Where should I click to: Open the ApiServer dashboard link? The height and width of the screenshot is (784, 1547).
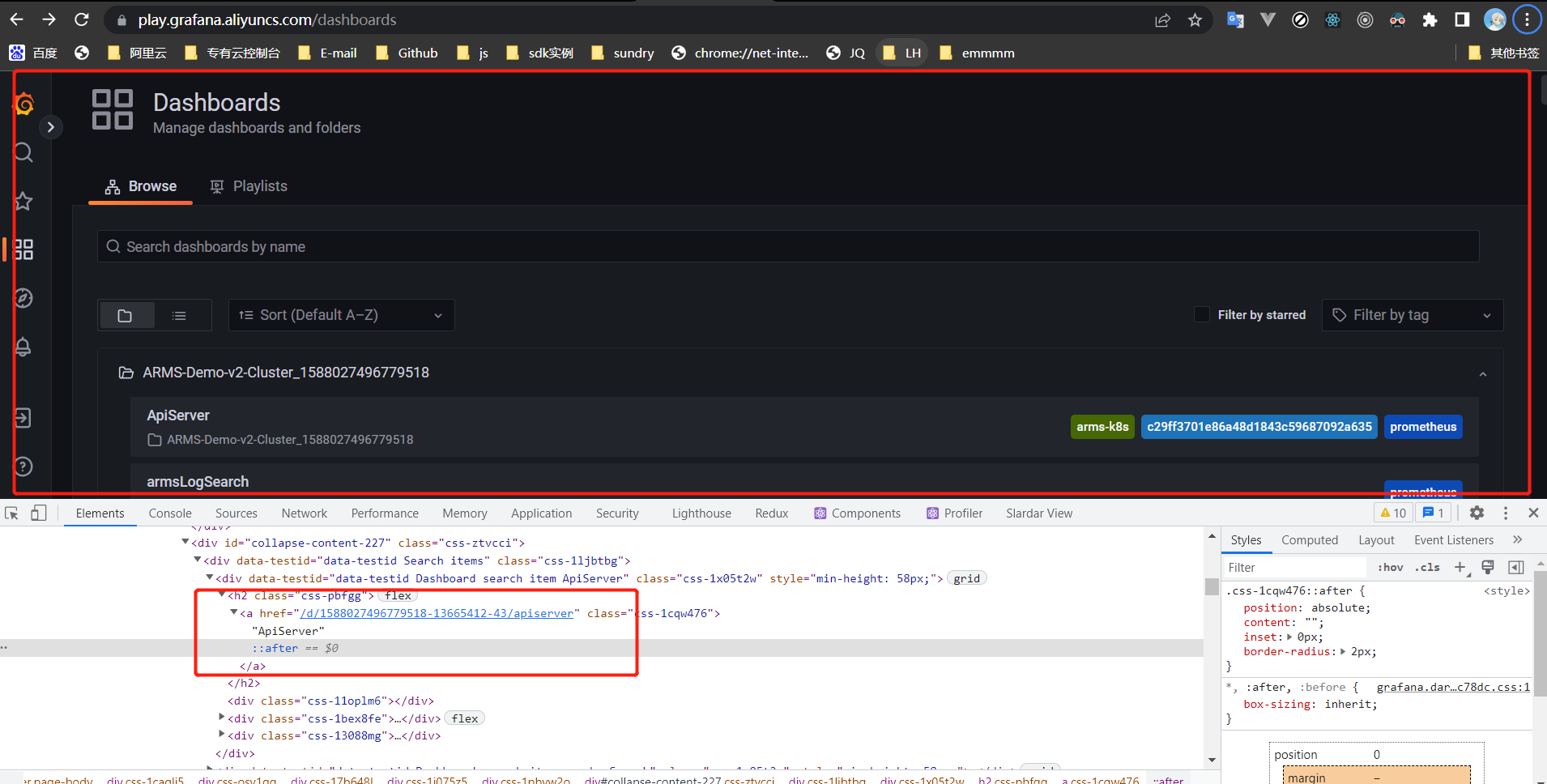tap(178, 415)
